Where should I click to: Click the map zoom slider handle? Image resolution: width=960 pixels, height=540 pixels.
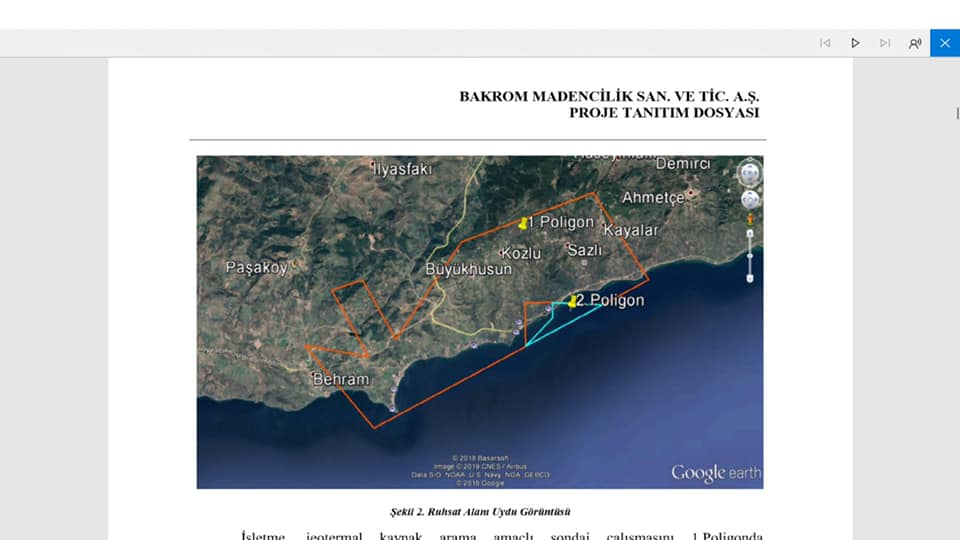pyautogui.click(x=749, y=256)
